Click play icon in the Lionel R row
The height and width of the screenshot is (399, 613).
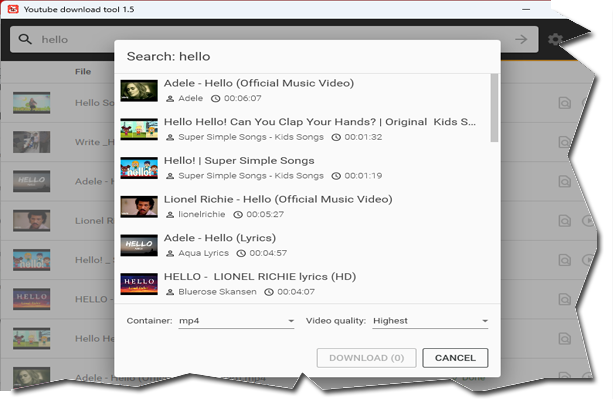coord(588,221)
